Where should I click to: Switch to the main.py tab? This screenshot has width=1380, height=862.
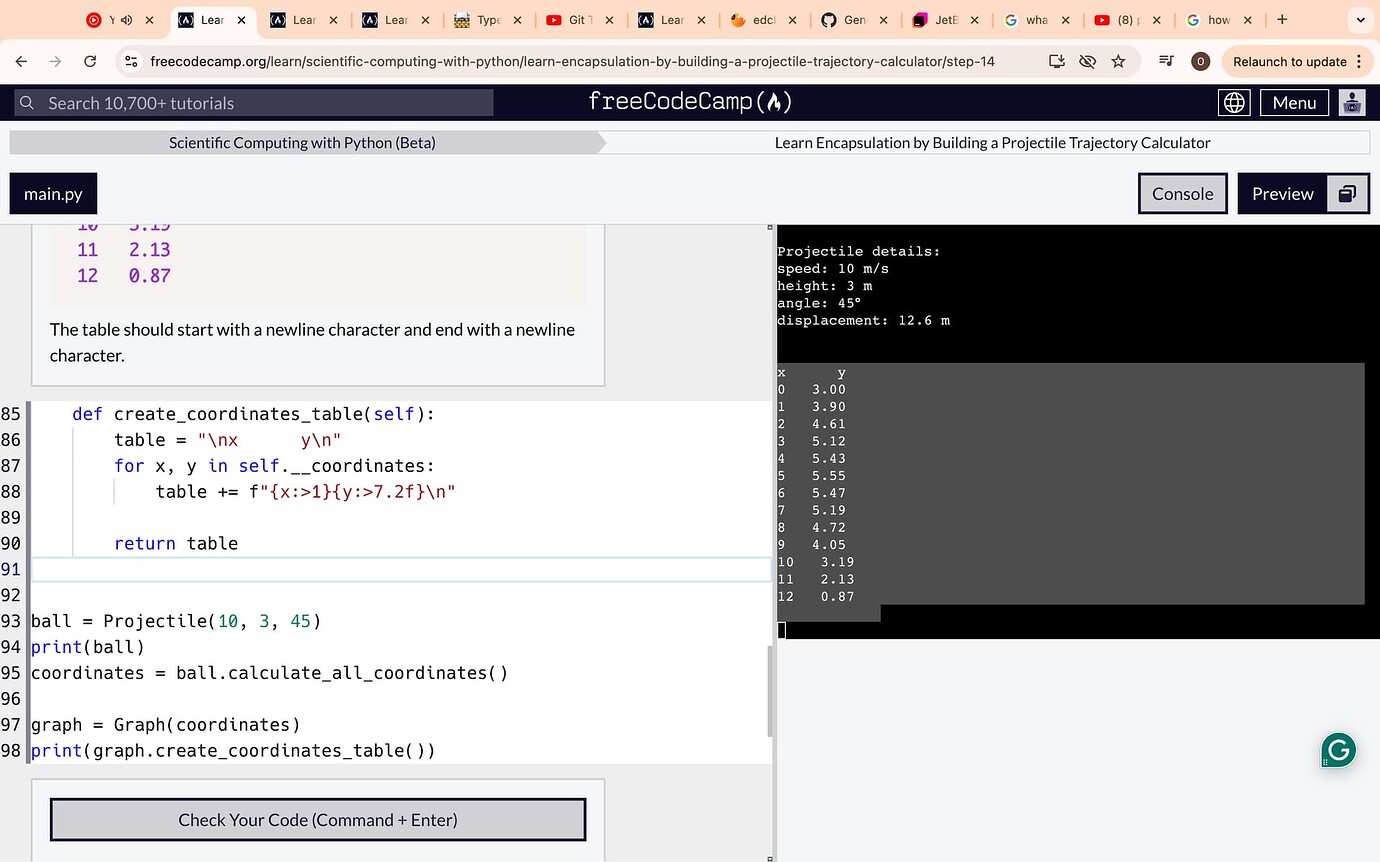(52, 193)
